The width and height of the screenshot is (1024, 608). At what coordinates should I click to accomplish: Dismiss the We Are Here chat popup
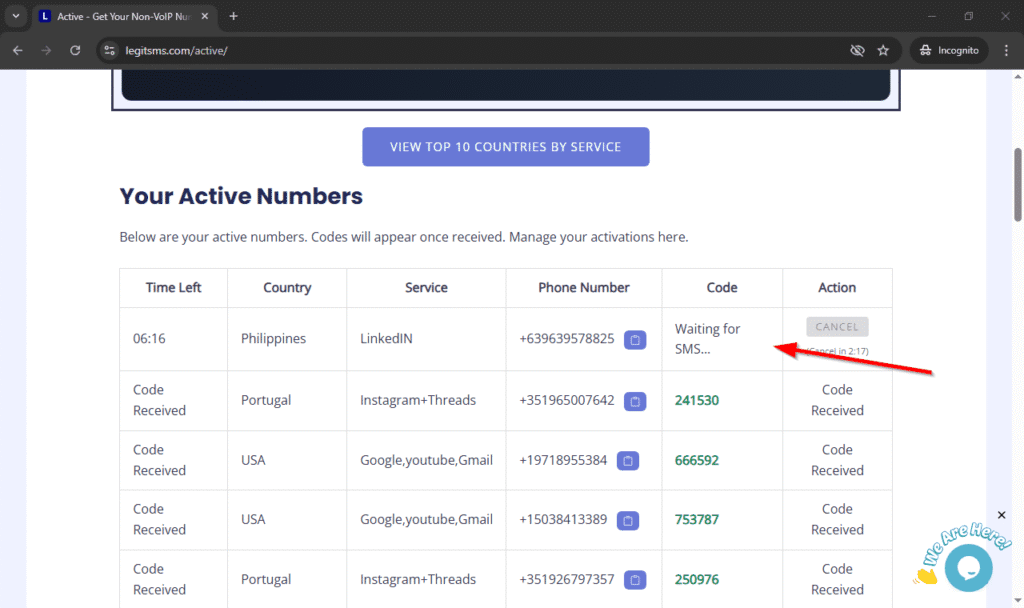click(x=1002, y=515)
